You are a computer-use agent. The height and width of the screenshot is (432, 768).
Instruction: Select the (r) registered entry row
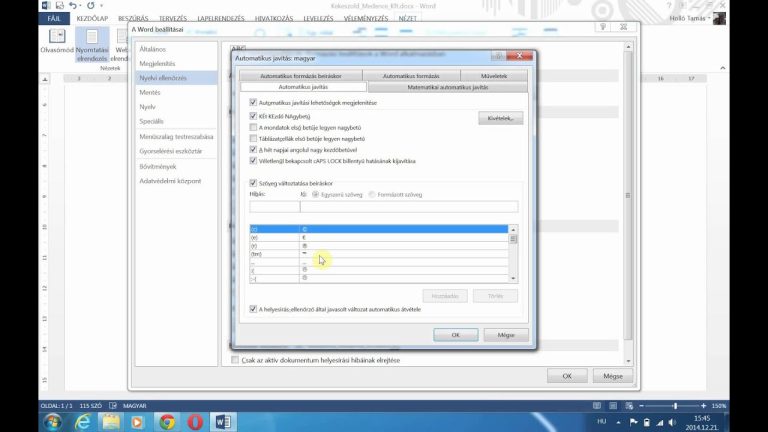[x=379, y=245]
